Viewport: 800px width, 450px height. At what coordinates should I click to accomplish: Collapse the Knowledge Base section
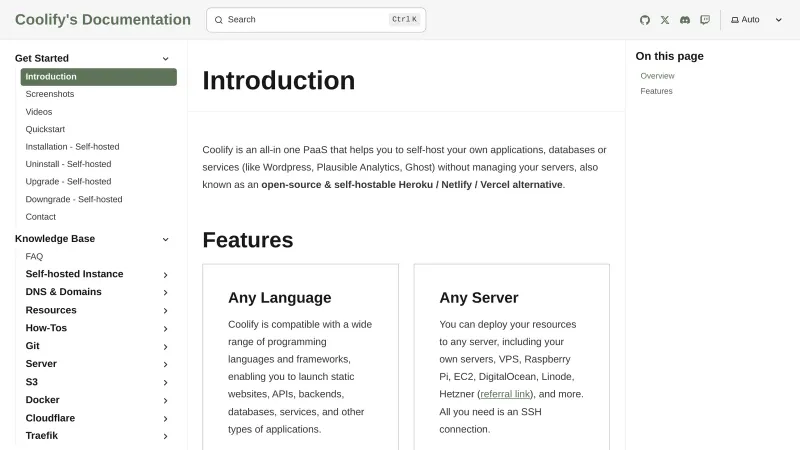165,239
